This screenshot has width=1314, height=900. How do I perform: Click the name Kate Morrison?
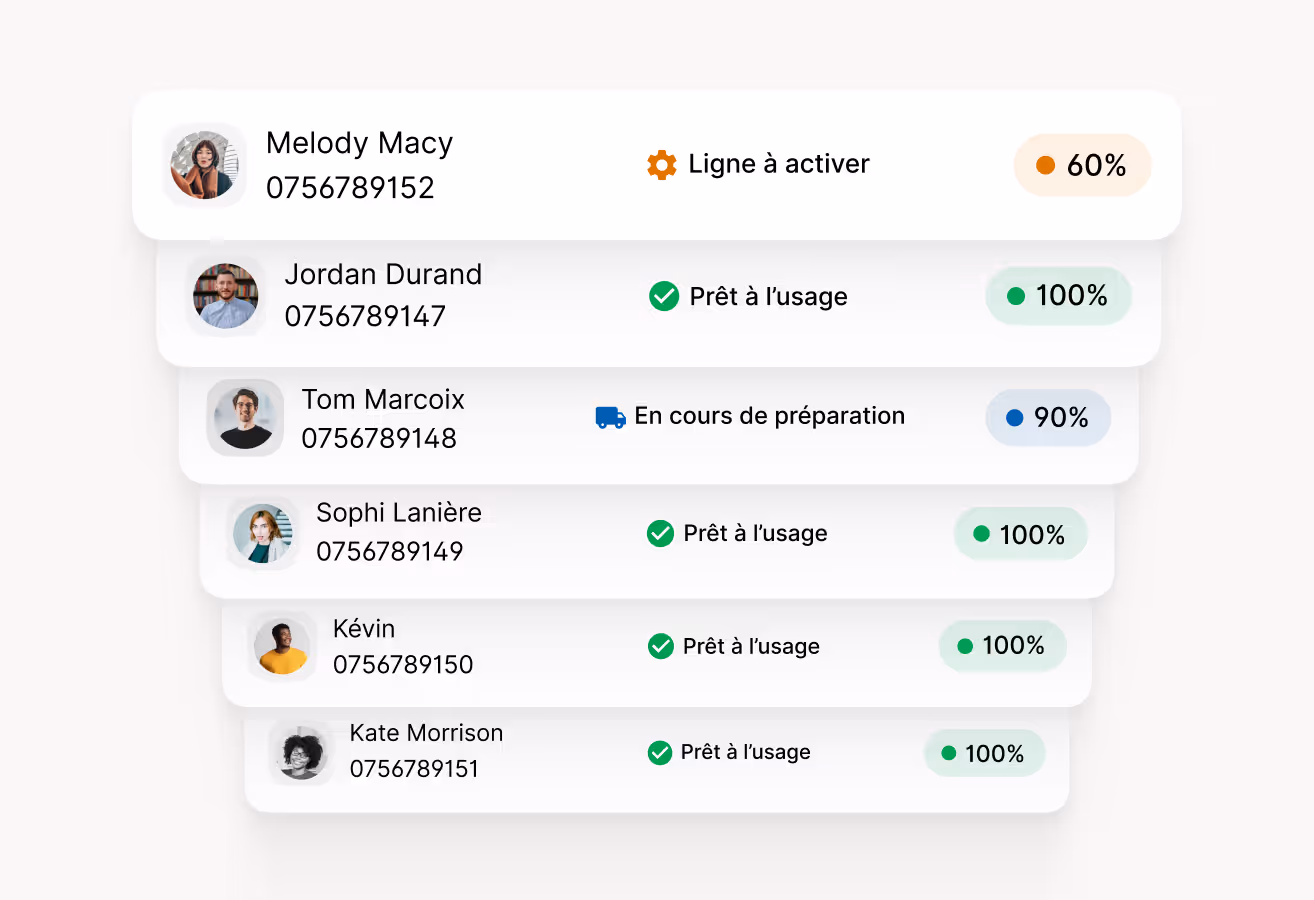pos(426,733)
